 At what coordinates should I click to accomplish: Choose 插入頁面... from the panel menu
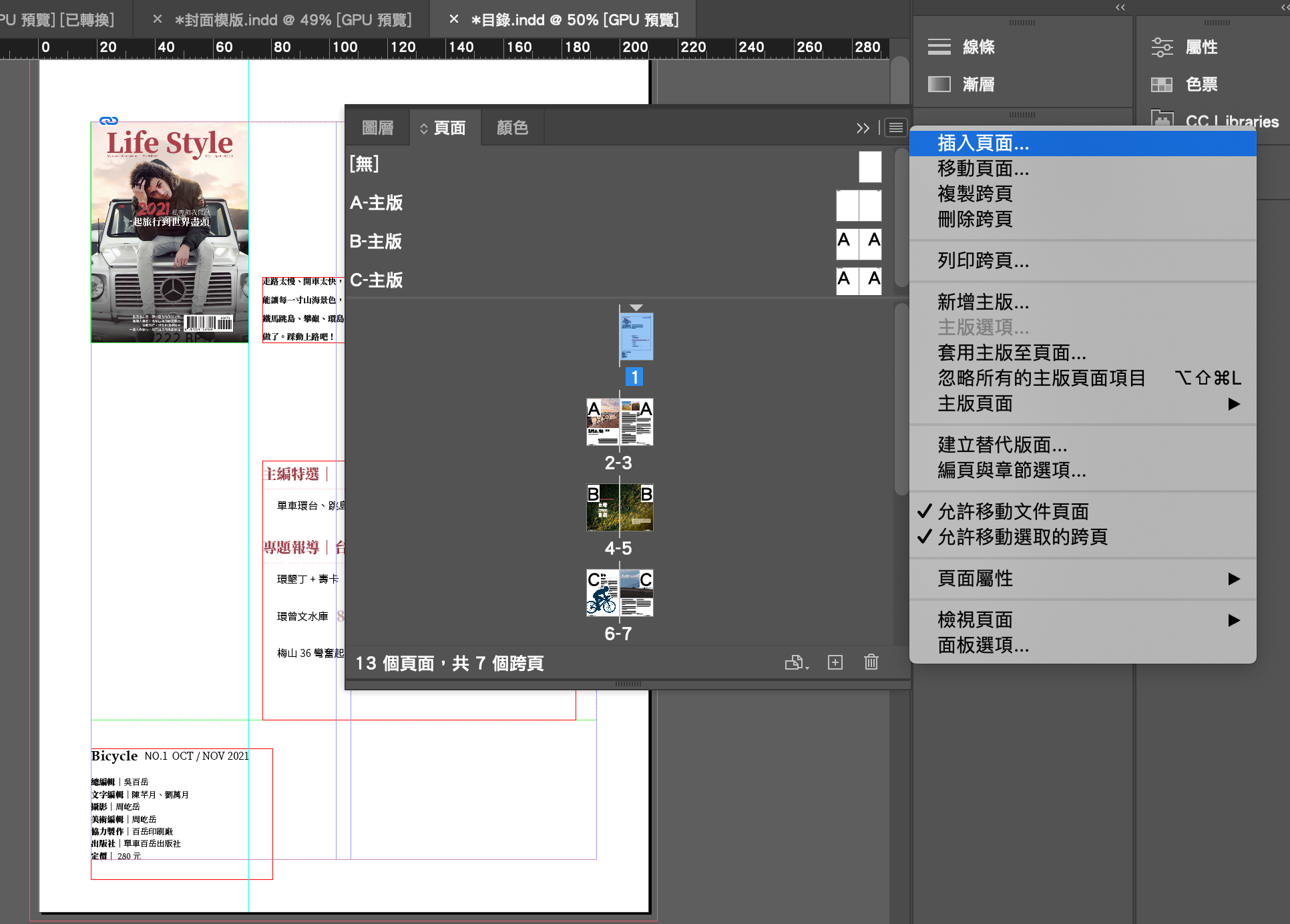(x=983, y=143)
